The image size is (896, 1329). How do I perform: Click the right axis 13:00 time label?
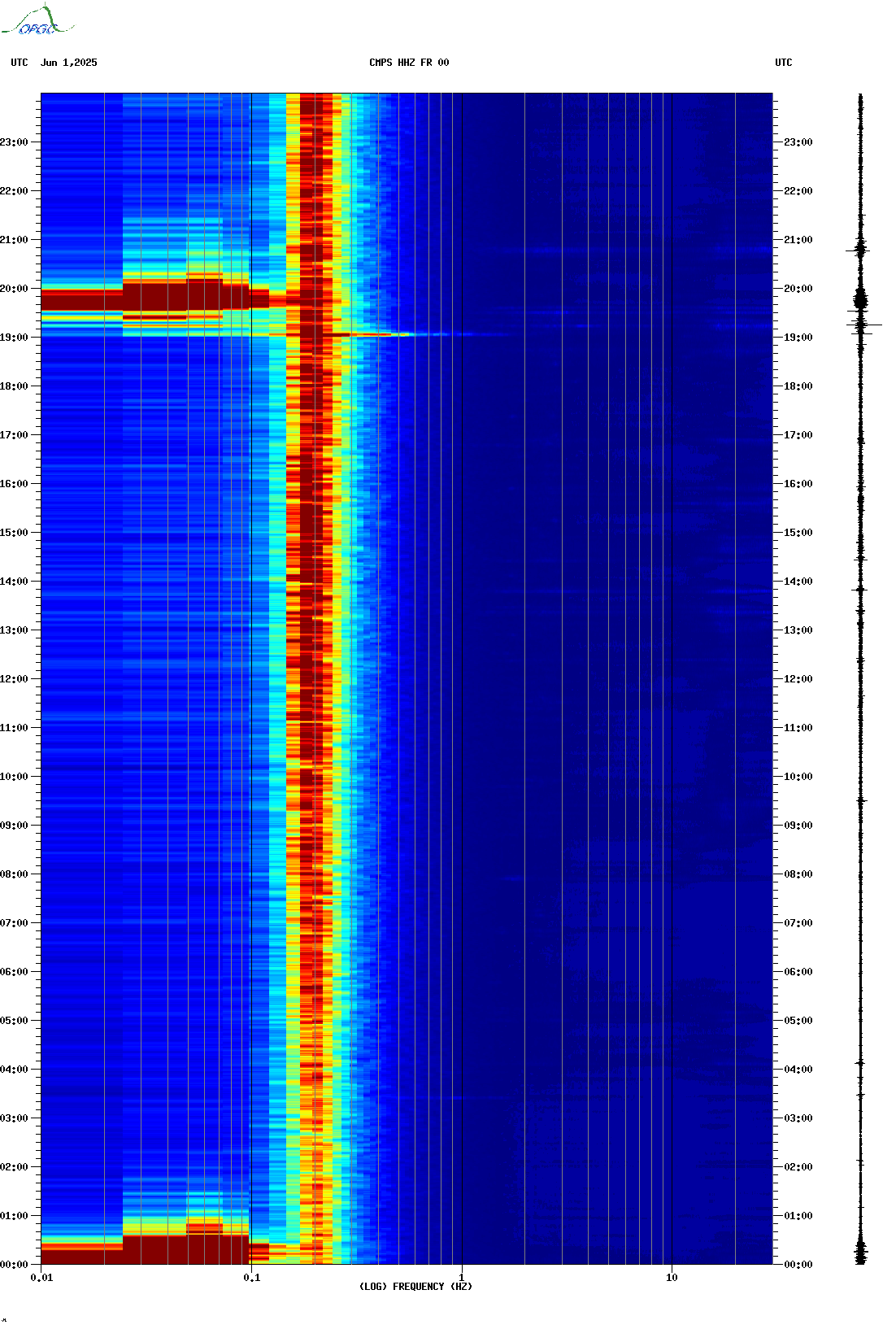click(798, 630)
